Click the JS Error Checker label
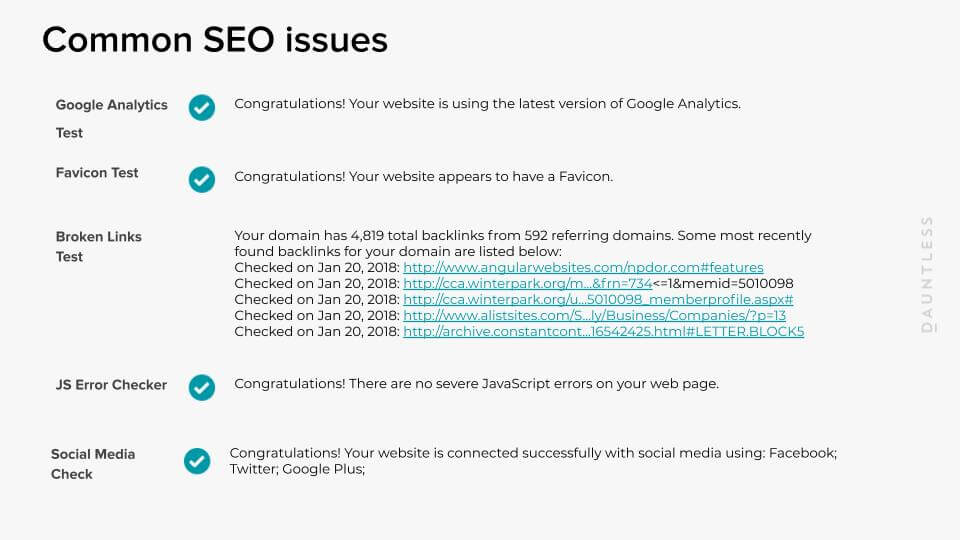Screen dimensions: 960x540 point(111,385)
